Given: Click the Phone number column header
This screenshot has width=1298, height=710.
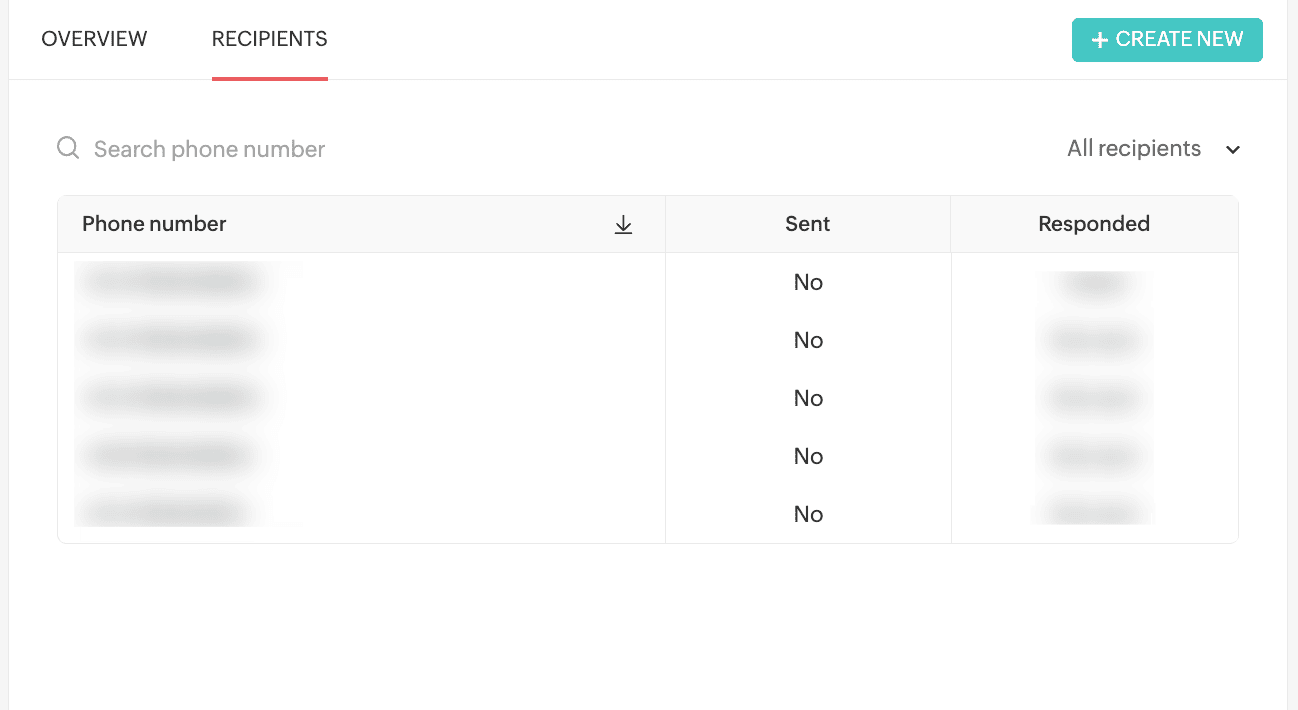Looking at the screenshot, I should click(154, 224).
